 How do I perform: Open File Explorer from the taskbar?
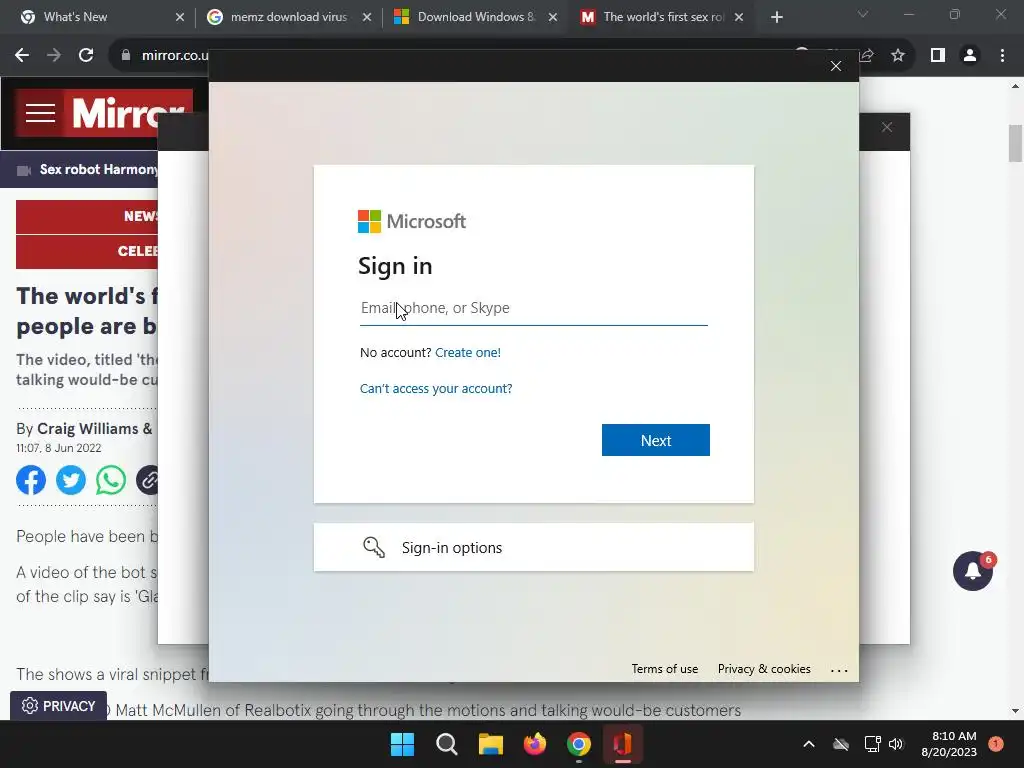tap(490, 744)
